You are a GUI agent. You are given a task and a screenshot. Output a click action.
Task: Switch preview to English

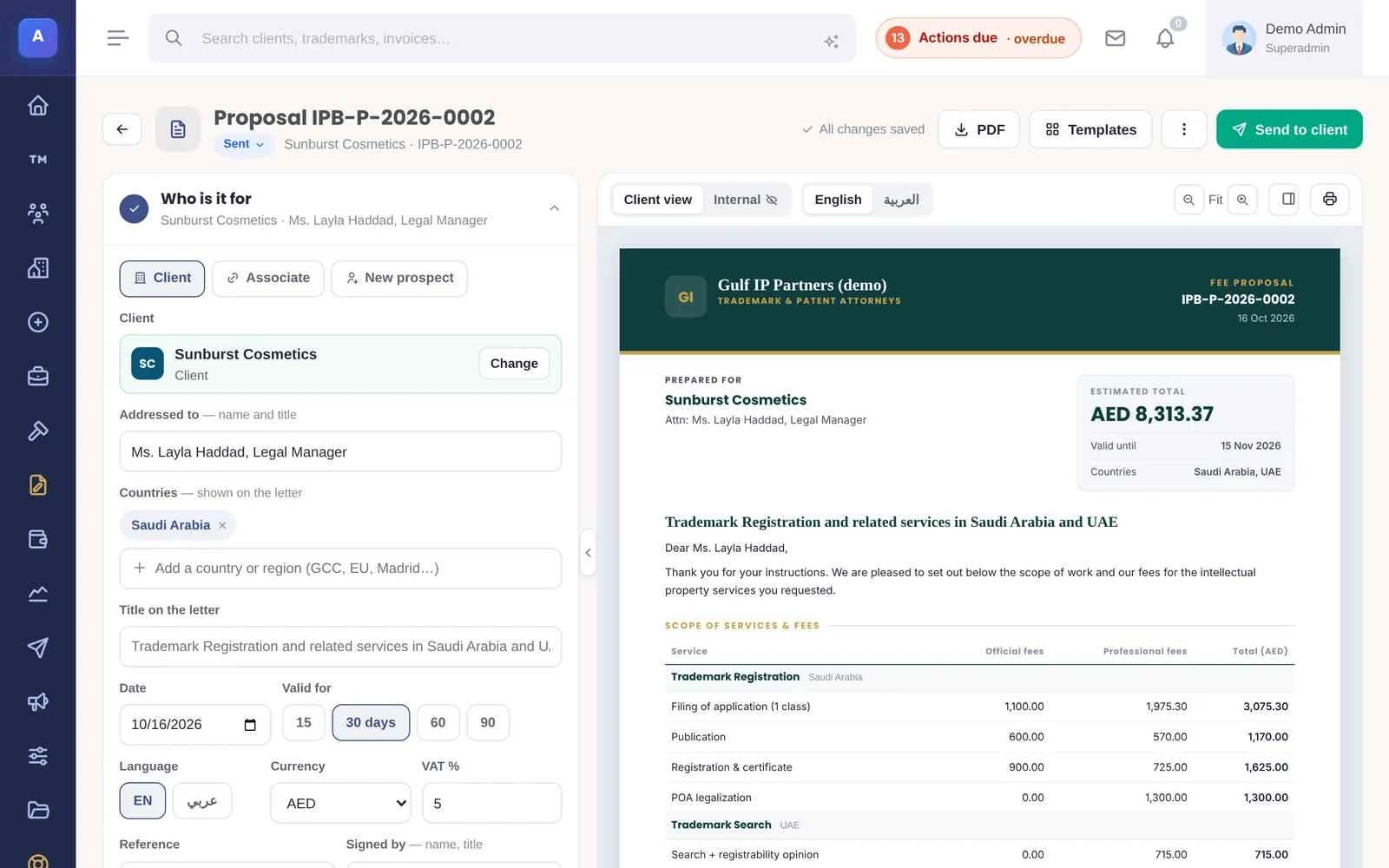(x=838, y=200)
